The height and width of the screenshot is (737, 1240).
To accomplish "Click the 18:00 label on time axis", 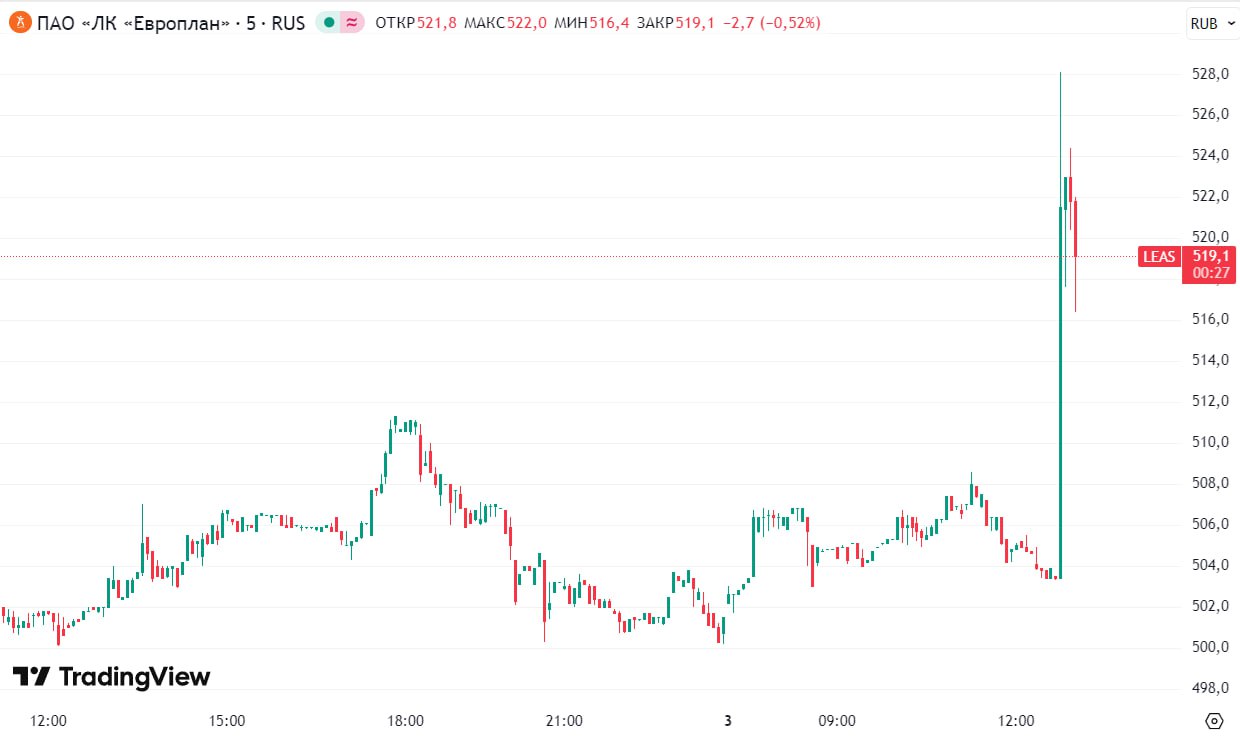I will tap(405, 721).
